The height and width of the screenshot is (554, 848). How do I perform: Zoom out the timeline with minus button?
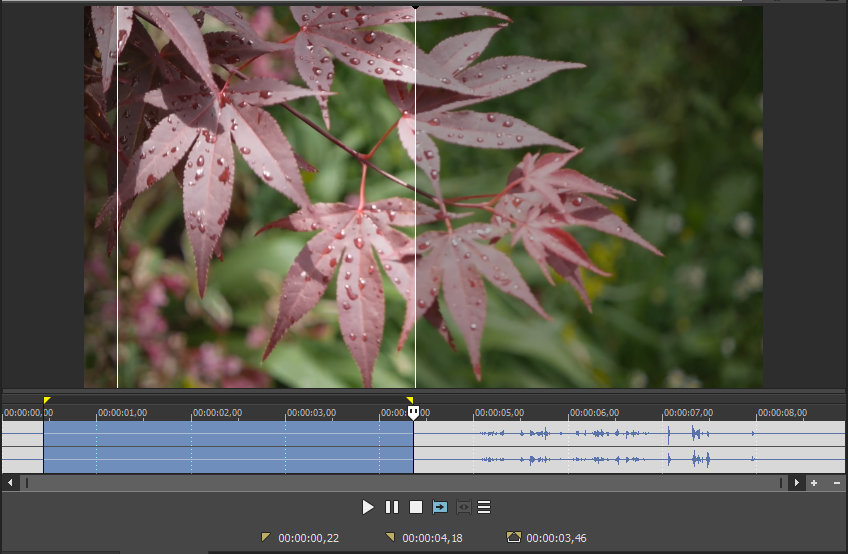(837, 483)
